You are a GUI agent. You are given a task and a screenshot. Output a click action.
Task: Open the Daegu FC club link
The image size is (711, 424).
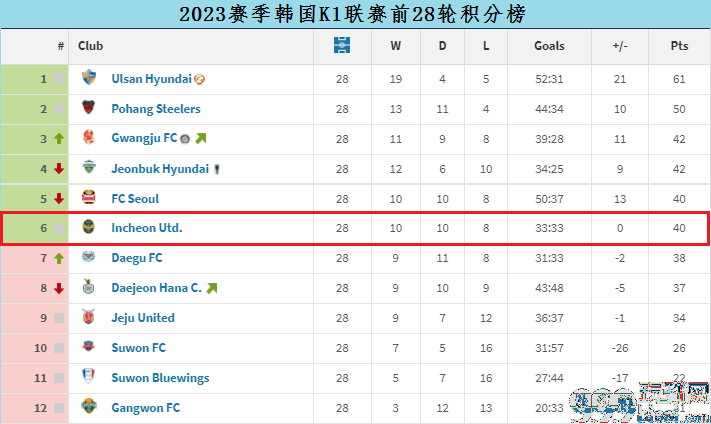click(x=137, y=258)
